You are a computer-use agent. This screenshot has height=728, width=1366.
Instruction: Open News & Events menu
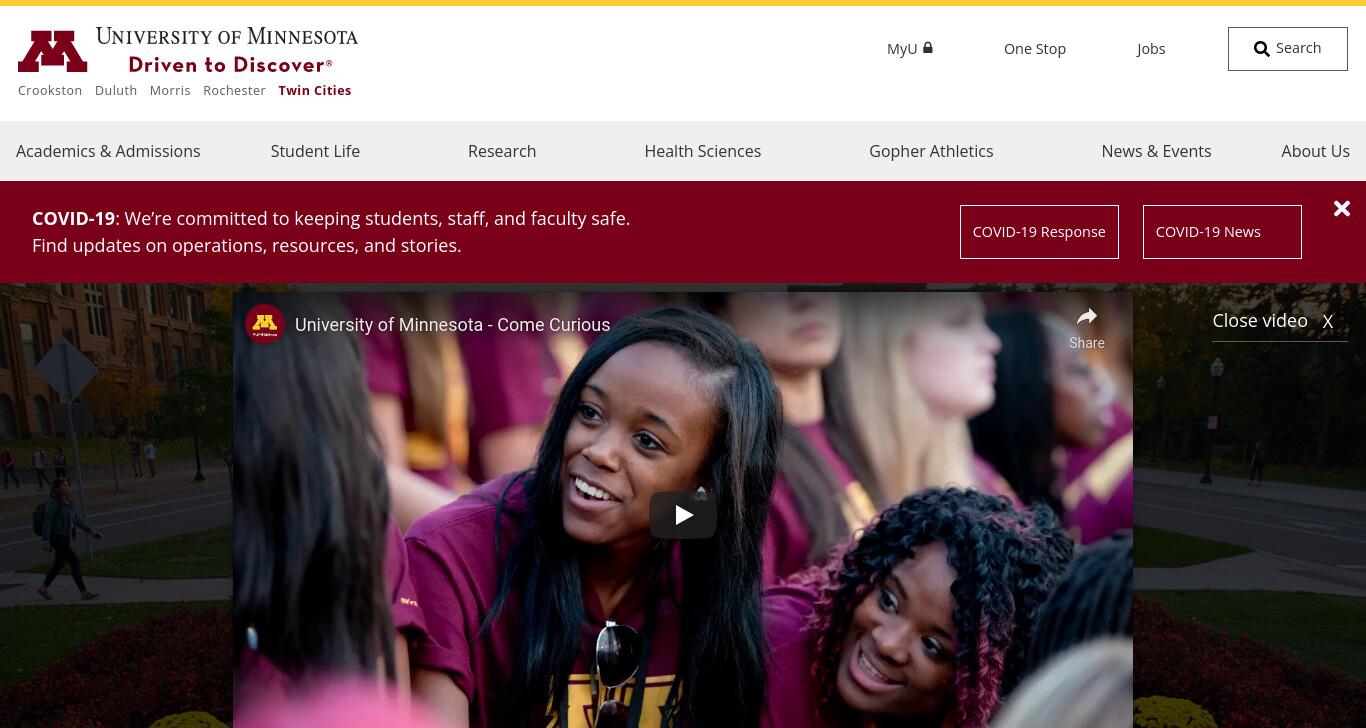[x=1156, y=151]
